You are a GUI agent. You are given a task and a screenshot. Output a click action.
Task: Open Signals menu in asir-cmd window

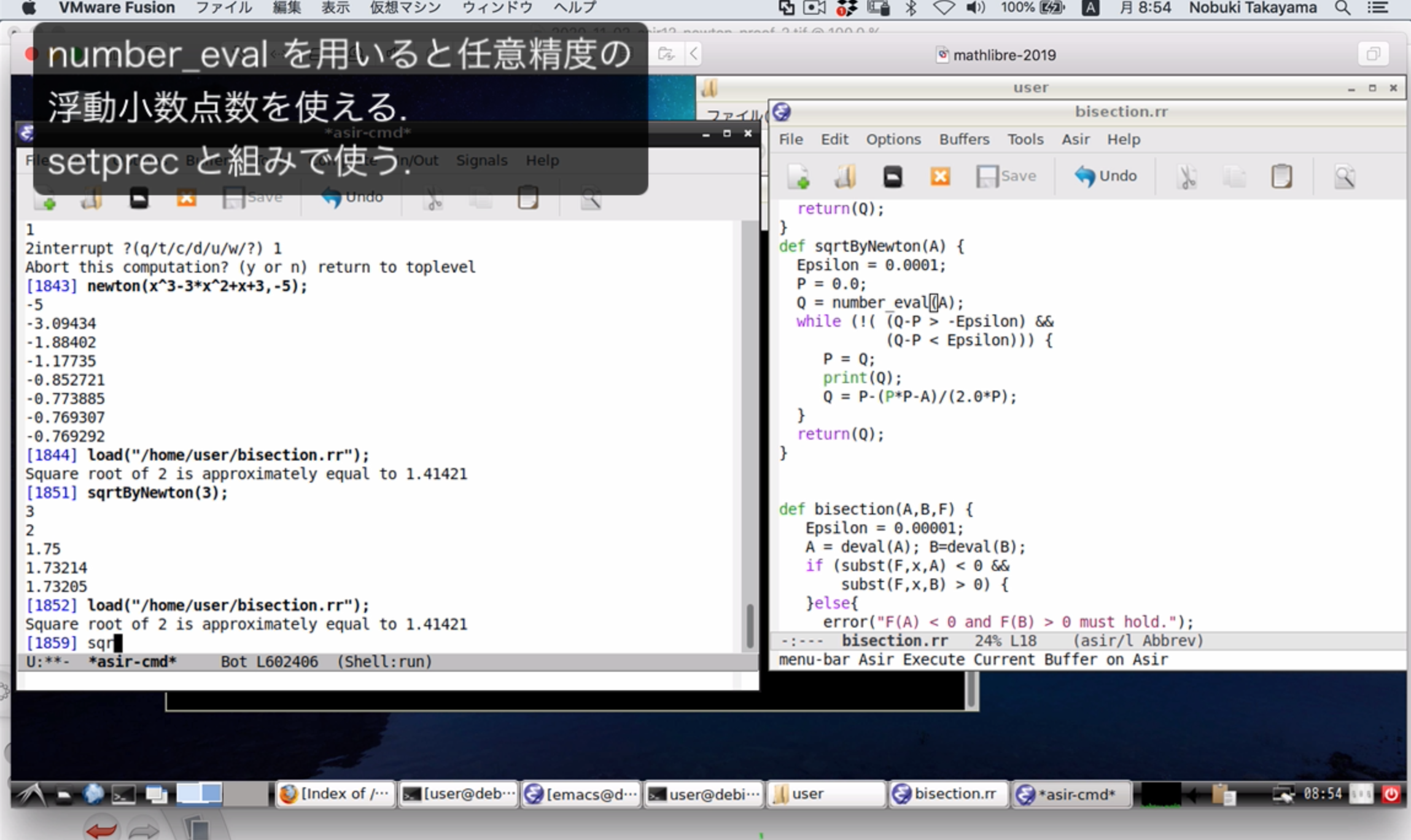pyautogui.click(x=481, y=160)
